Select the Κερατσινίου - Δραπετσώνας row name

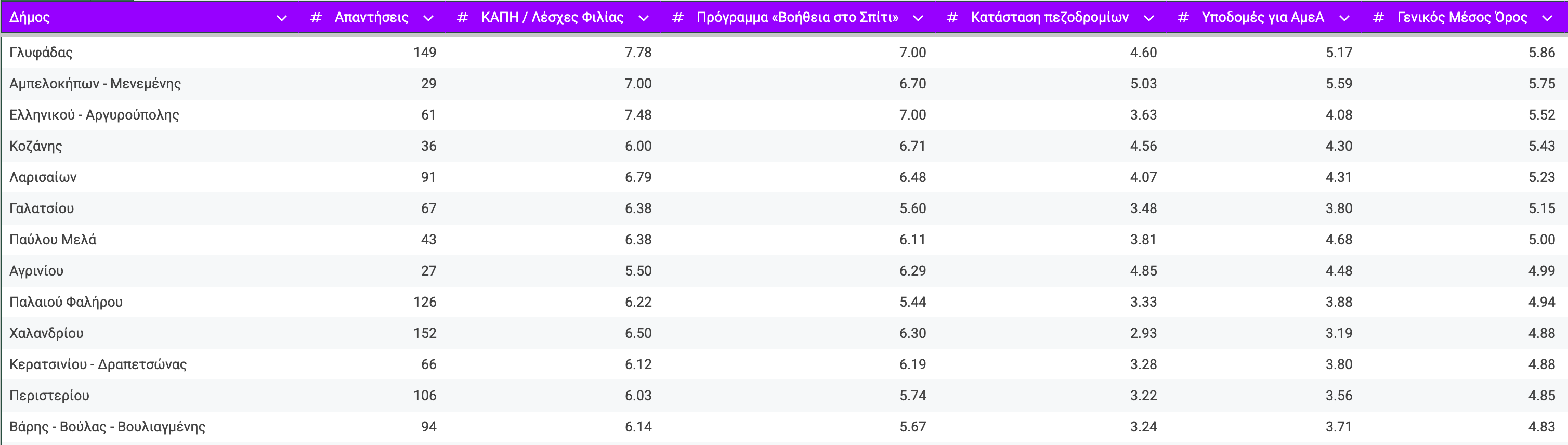98,364
